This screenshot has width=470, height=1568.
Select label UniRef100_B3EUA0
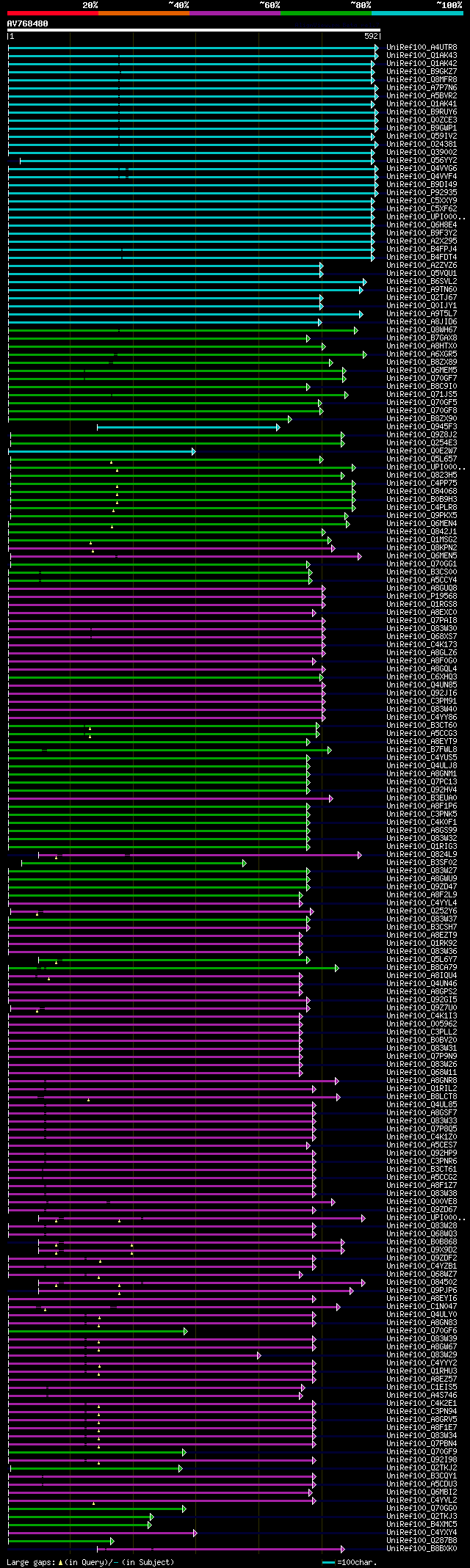pos(422,798)
